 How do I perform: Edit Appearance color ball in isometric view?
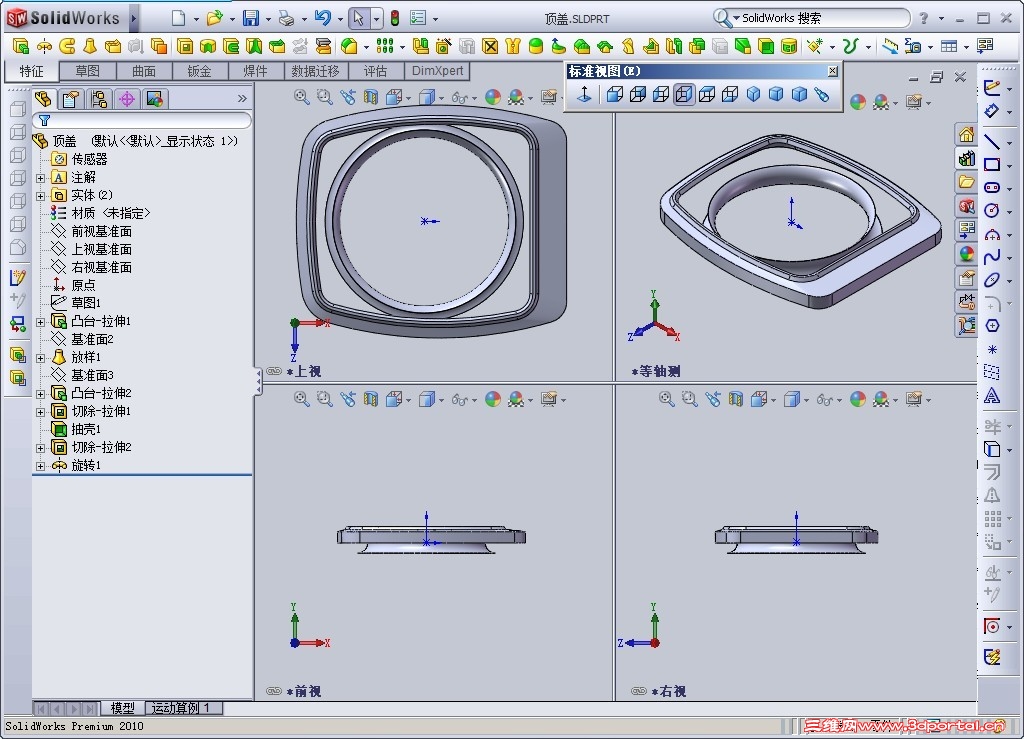tap(858, 102)
